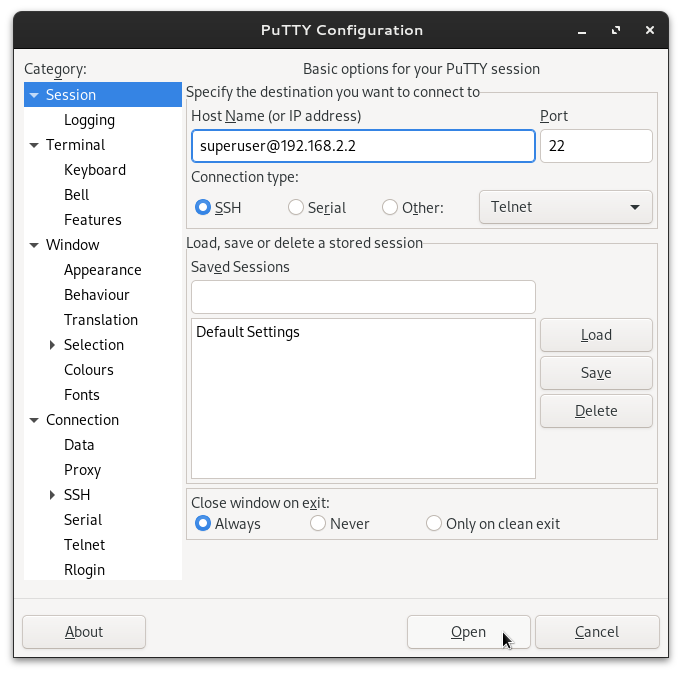The width and height of the screenshot is (682, 674).
Task: Minimize the PuTTY Configuration window
Action: point(582,31)
